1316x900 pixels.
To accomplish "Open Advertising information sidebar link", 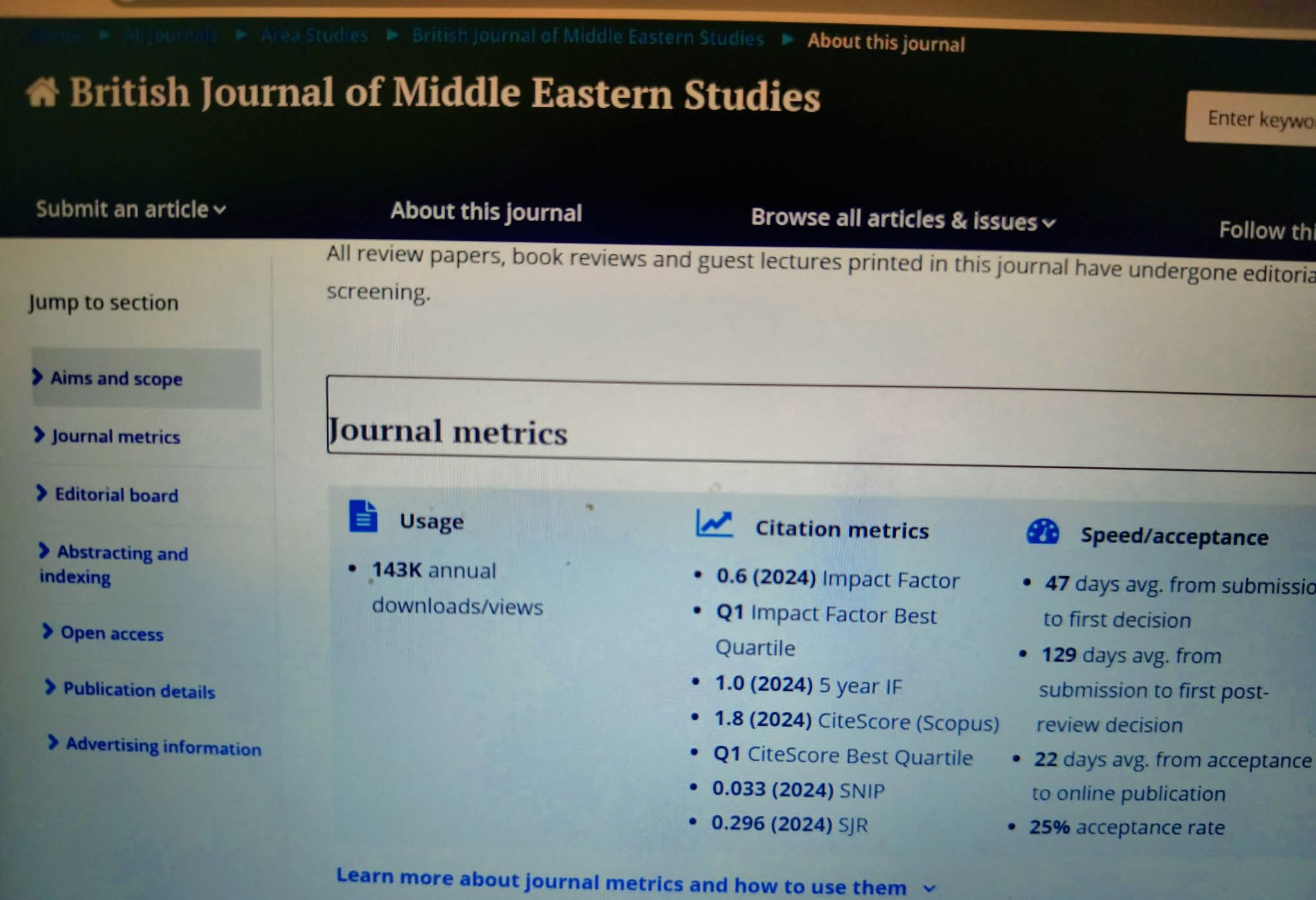I will [163, 746].
